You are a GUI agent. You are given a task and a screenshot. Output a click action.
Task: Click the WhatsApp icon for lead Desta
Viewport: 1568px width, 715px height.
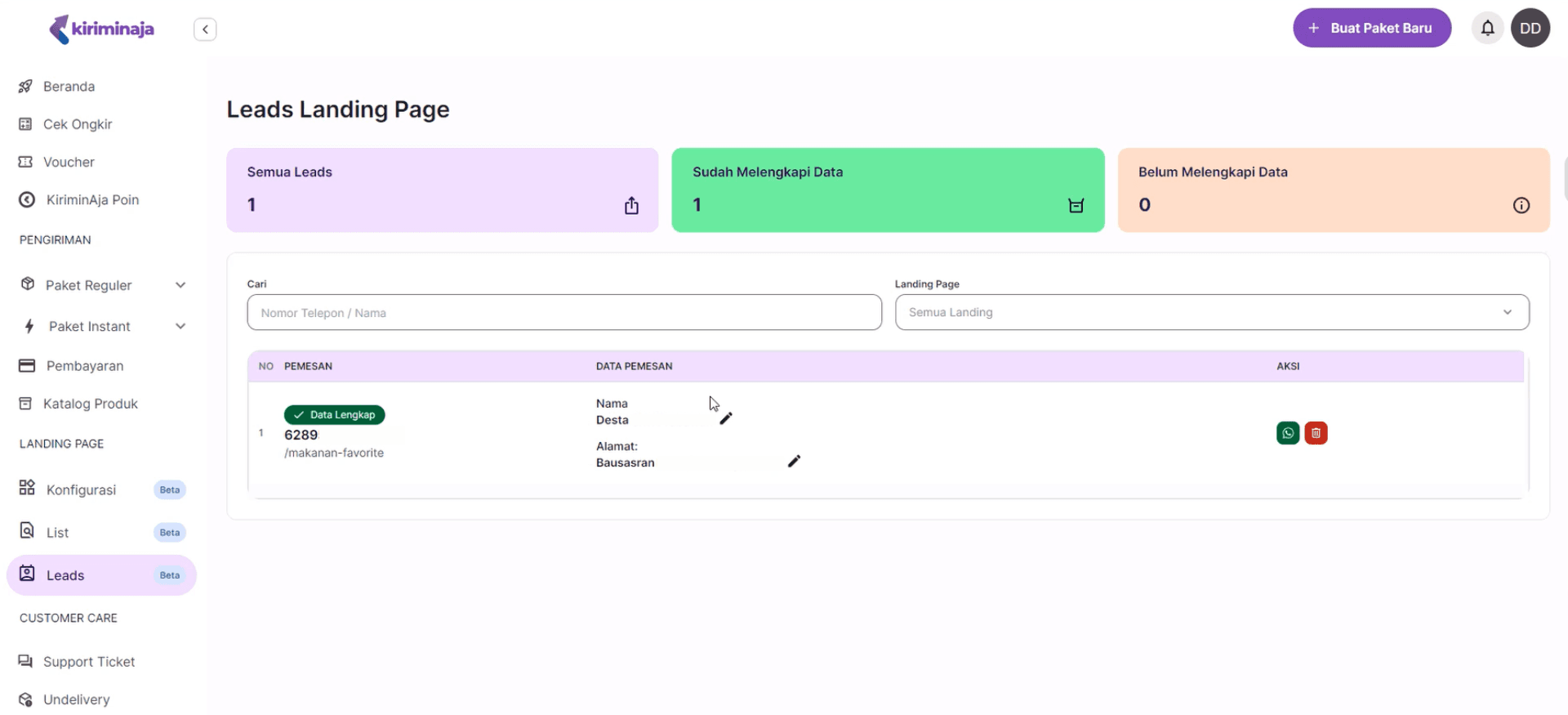point(1287,433)
